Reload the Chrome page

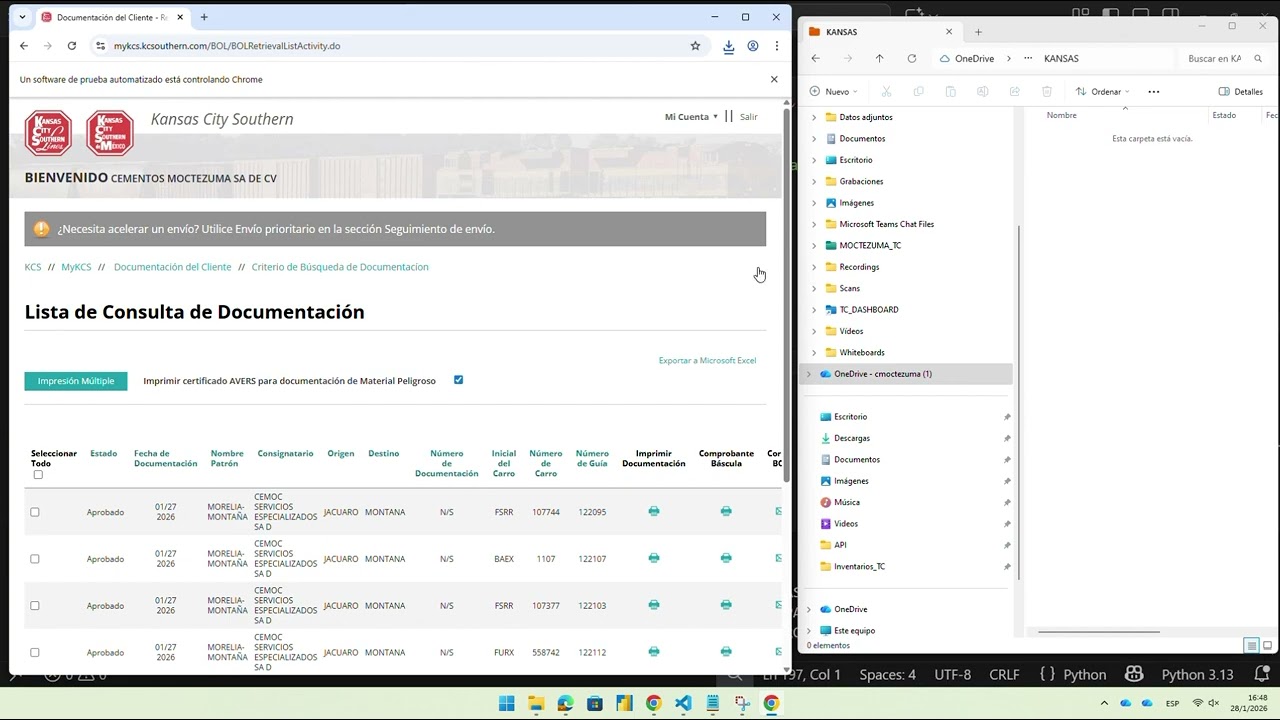pyautogui.click(x=72, y=46)
